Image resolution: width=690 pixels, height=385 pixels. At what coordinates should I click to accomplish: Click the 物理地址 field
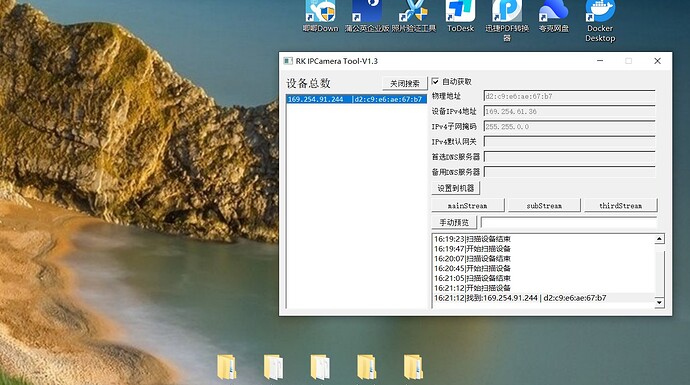pos(569,96)
